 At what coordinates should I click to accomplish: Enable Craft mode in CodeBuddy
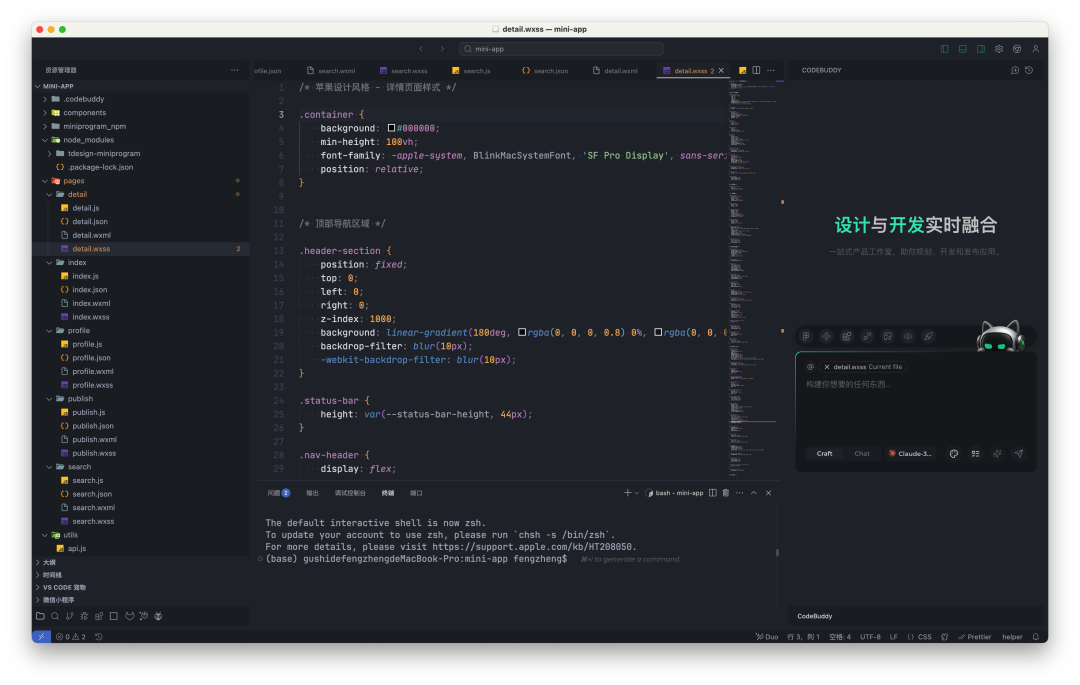pyautogui.click(x=824, y=453)
